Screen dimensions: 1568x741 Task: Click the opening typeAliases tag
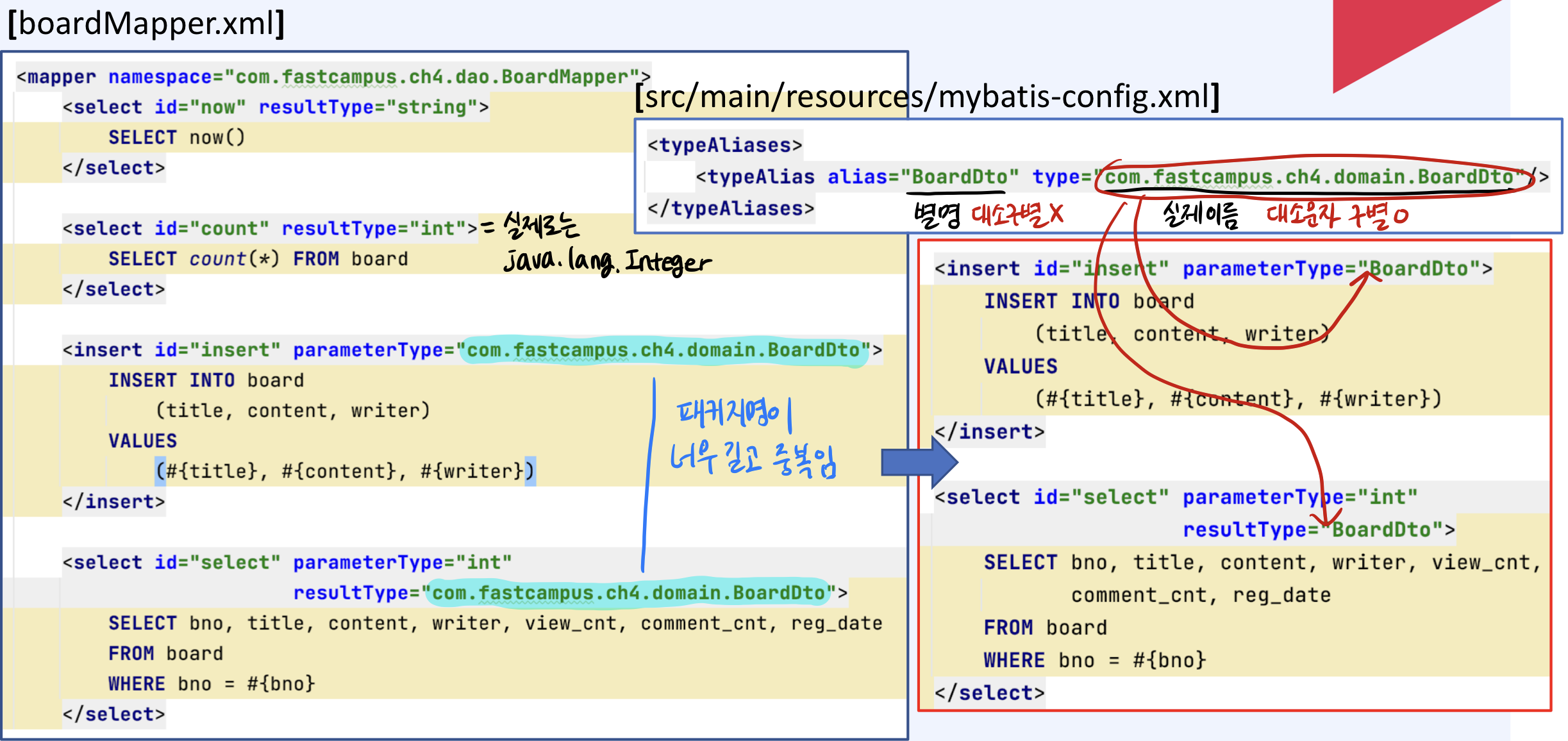click(x=724, y=146)
